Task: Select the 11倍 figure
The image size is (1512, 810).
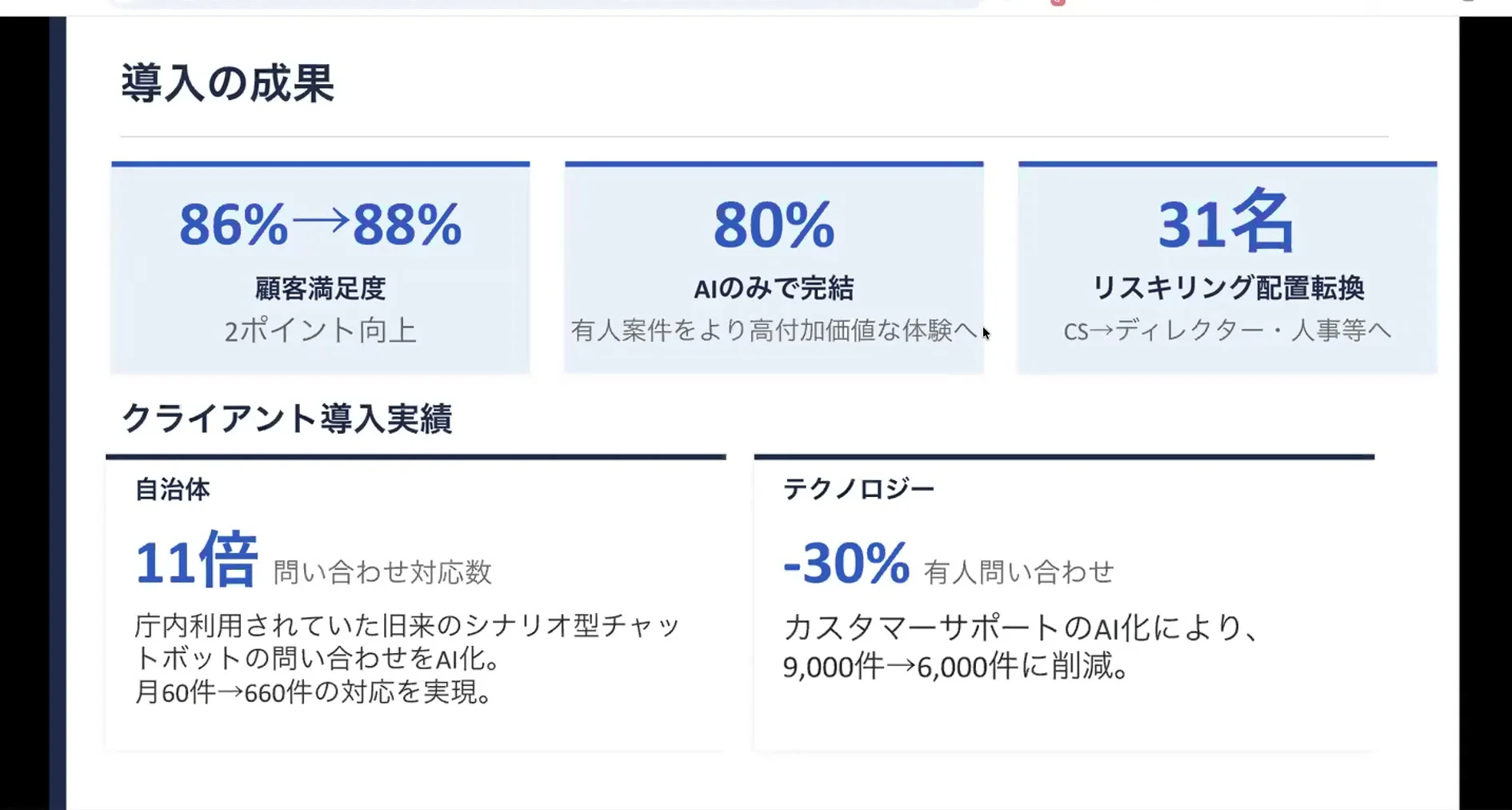Action: point(196,561)
